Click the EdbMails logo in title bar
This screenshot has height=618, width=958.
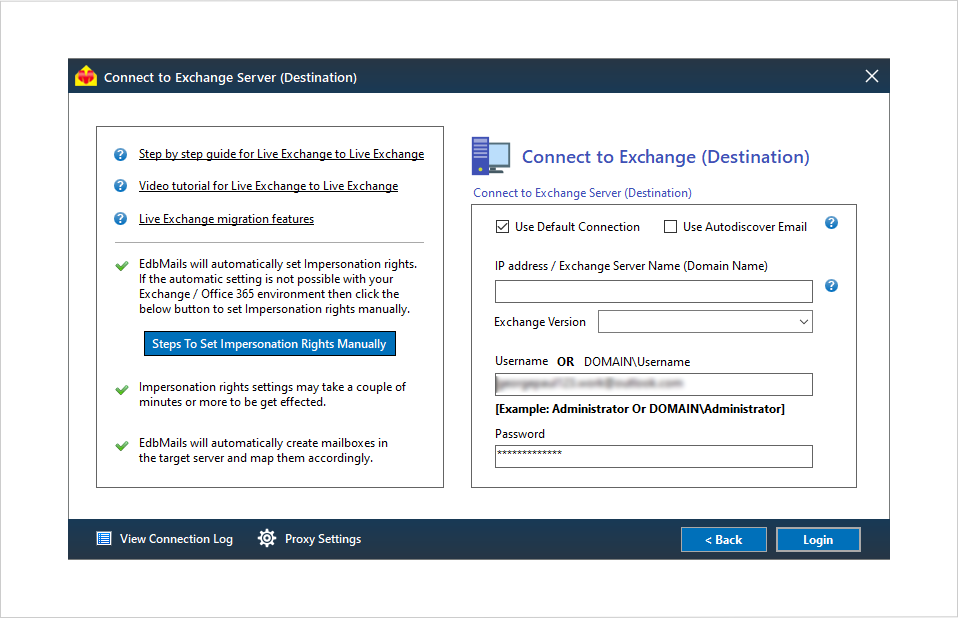coord(86,76)
